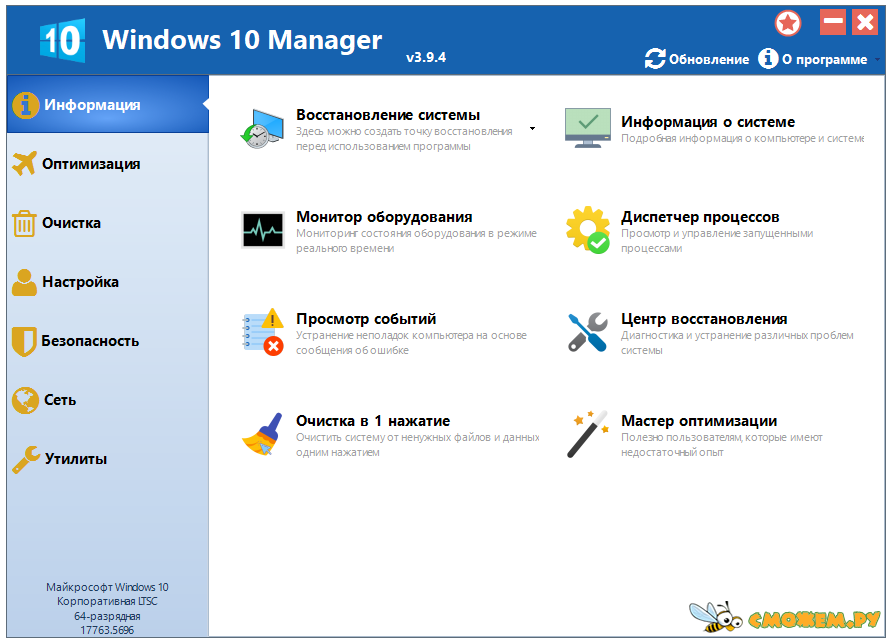Screen dimensions: 891x644
Task: Click the Диспетчер процессов gear icon
Action: tap(588, 230)
